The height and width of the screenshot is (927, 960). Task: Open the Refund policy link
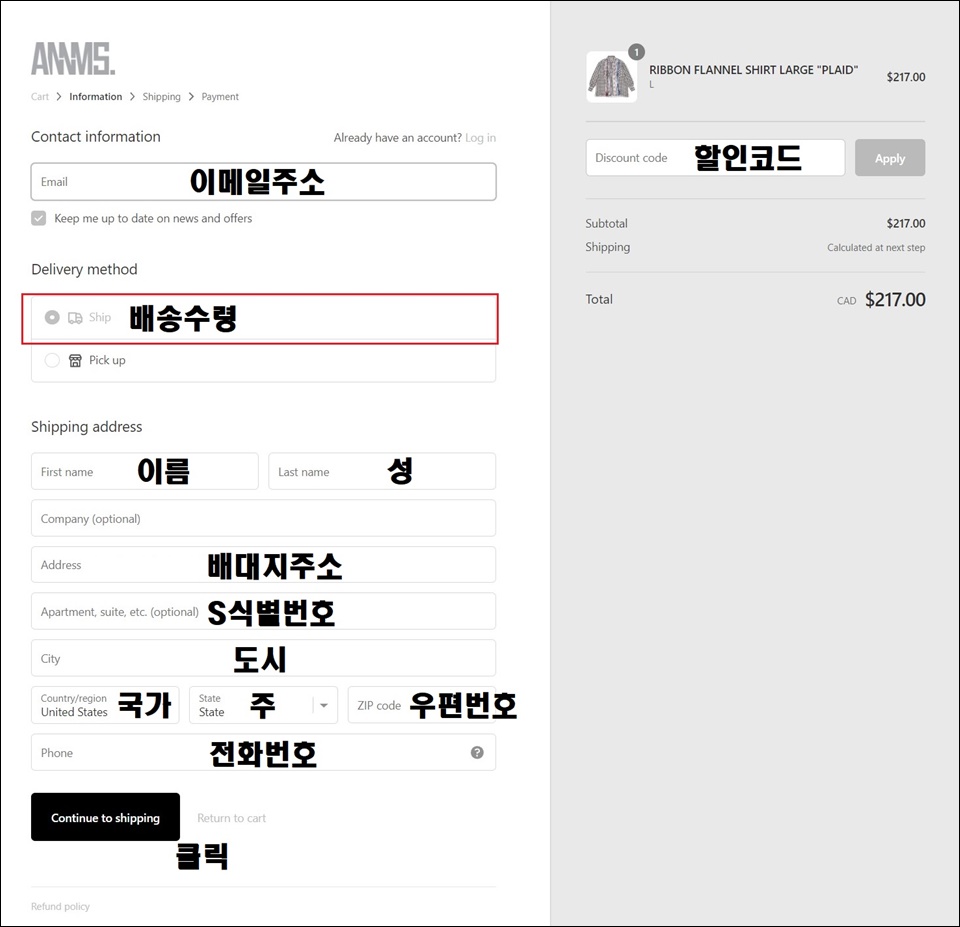(60, 906)
